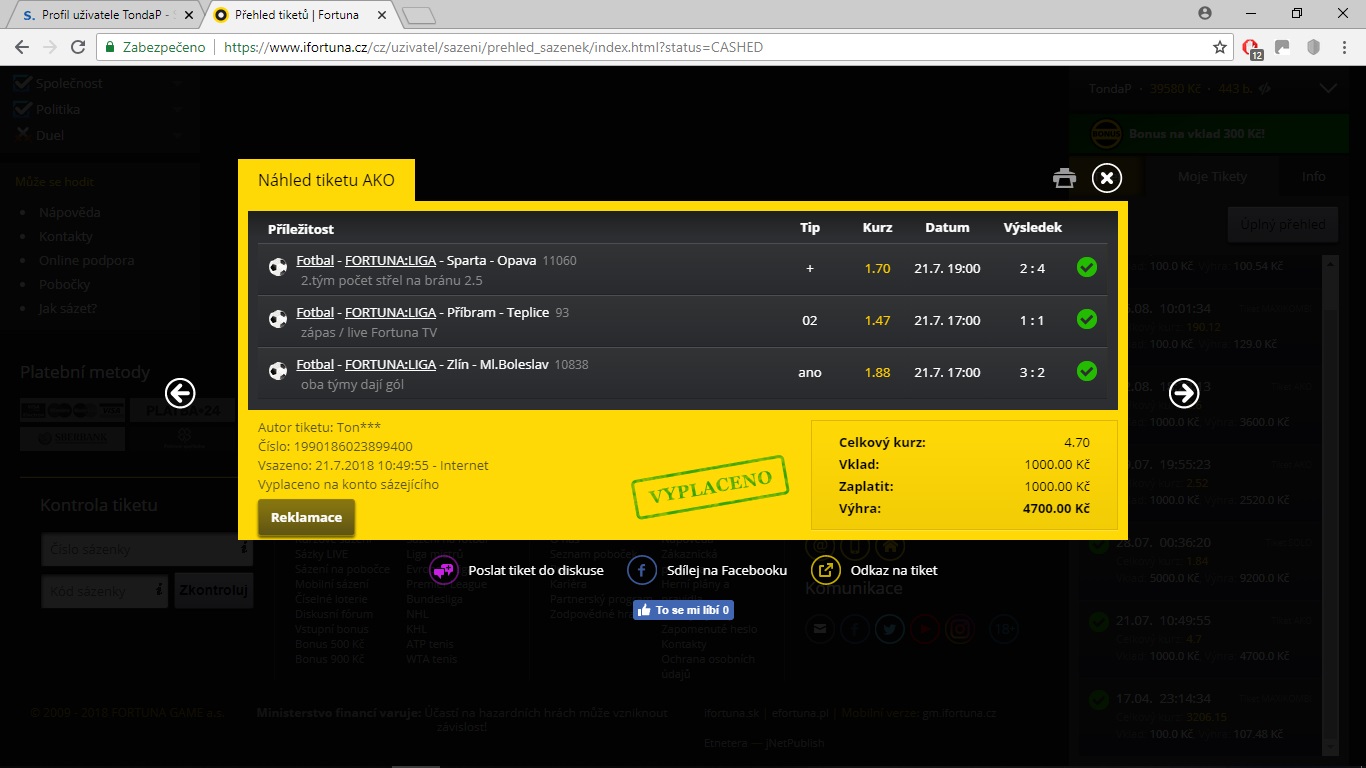Screen dimensions: 1366x768
Task: Reload the page with refresh icon
Action: point(78,47)
